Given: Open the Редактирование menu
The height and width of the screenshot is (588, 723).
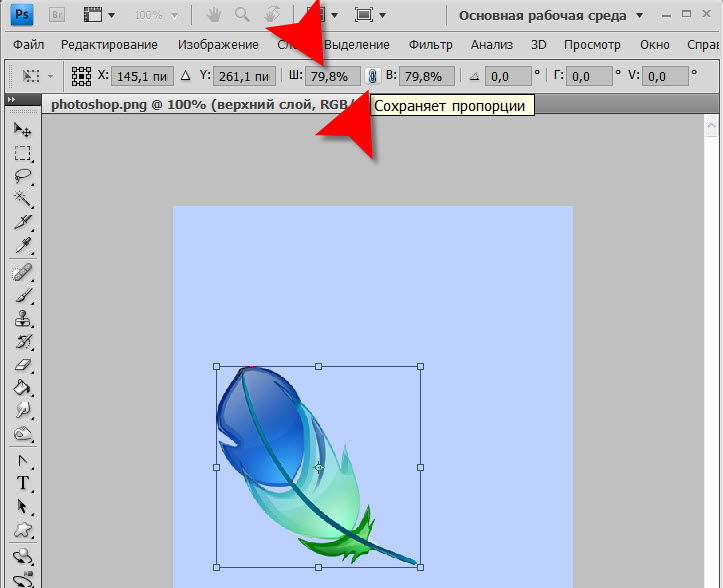Looking at the screenshot, I should coord(109,45).
